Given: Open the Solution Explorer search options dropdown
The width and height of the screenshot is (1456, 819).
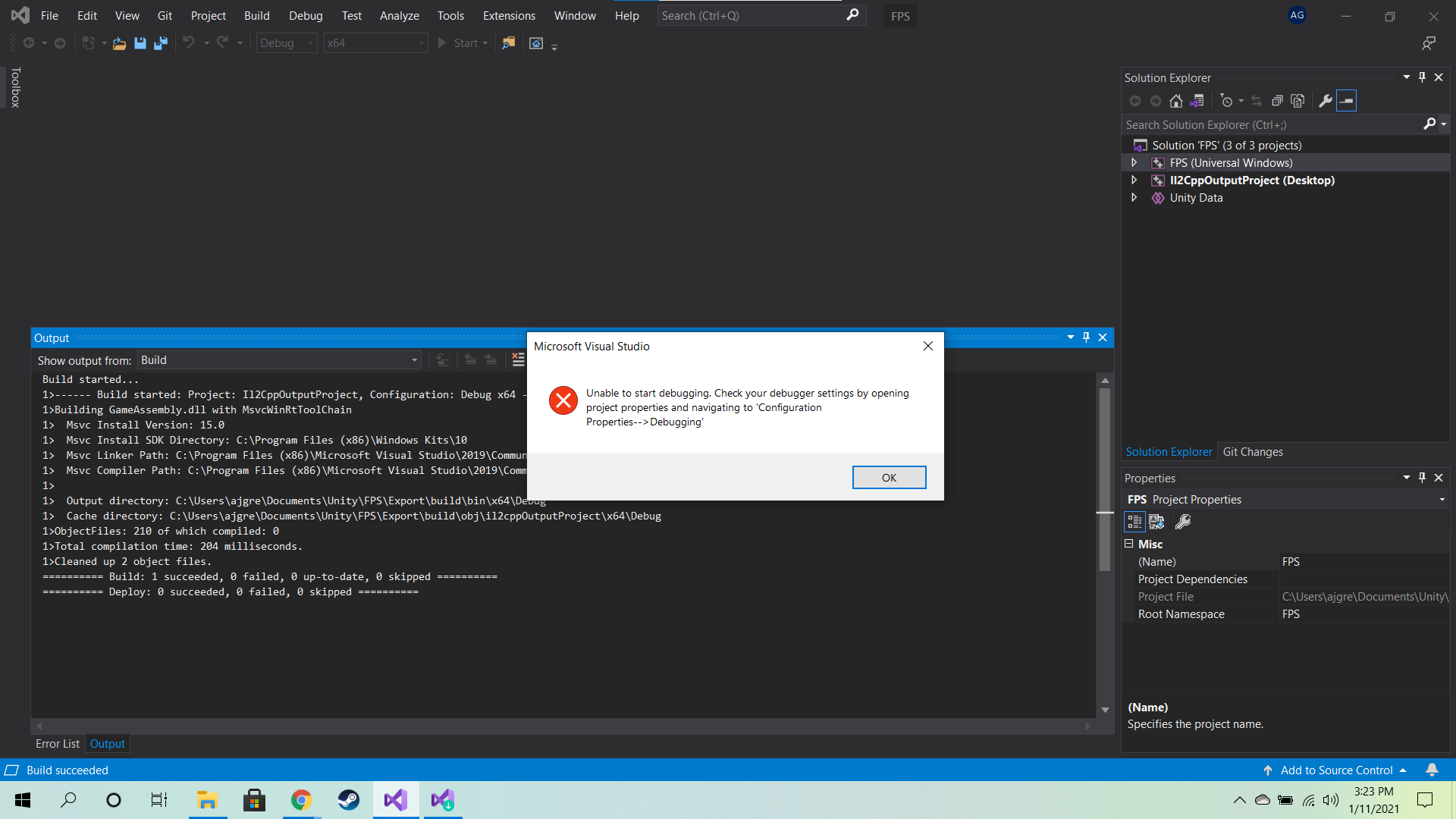Looking at the screenshot, I should click(x=1443, y=124).
